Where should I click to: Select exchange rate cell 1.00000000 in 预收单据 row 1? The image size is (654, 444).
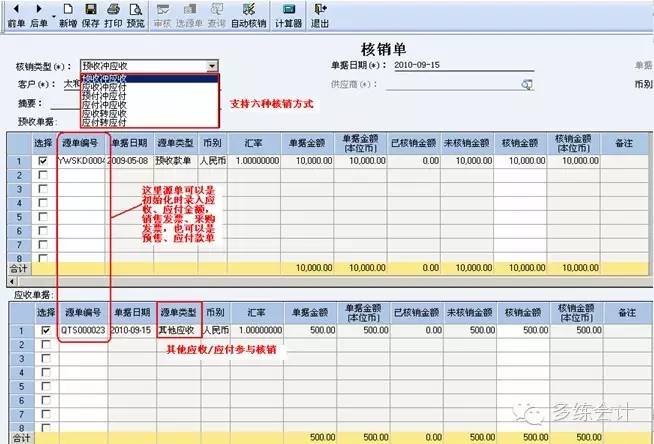point(254,161)
